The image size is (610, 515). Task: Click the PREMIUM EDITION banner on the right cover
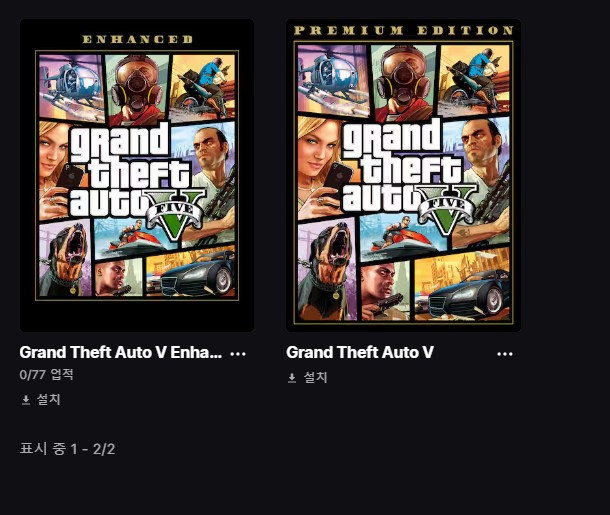pyautogui.click(x=403, y=30)
